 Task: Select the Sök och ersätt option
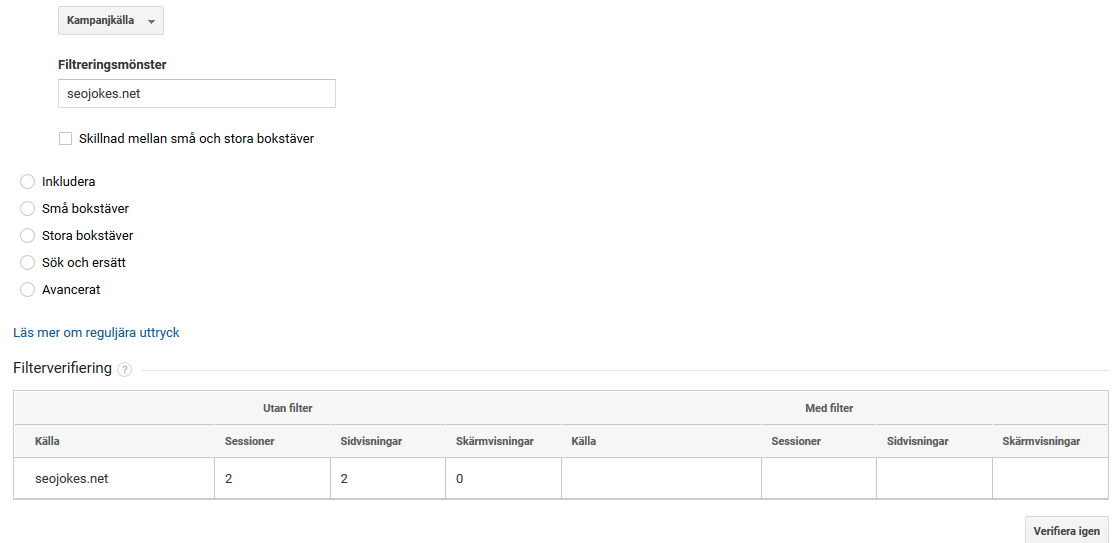27,263
